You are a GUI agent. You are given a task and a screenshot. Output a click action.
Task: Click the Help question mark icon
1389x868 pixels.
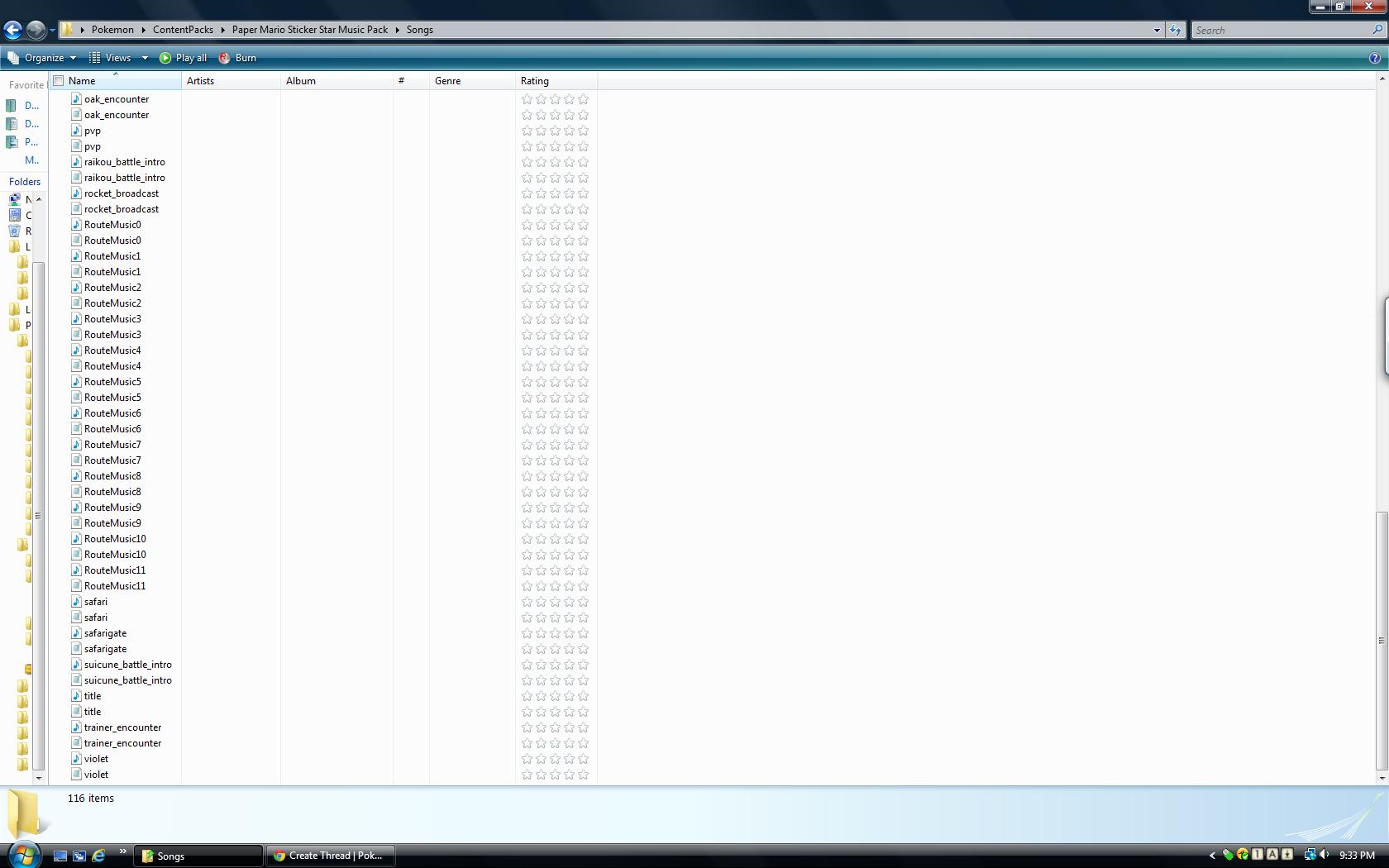tap(1374, 58)
